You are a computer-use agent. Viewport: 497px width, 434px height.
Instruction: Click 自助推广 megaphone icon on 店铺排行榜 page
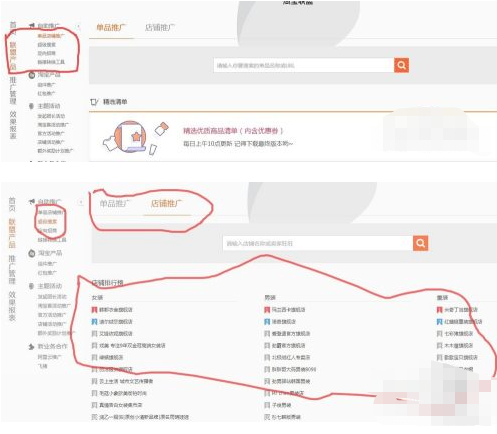pyautogui.click(x=32, y=202)
